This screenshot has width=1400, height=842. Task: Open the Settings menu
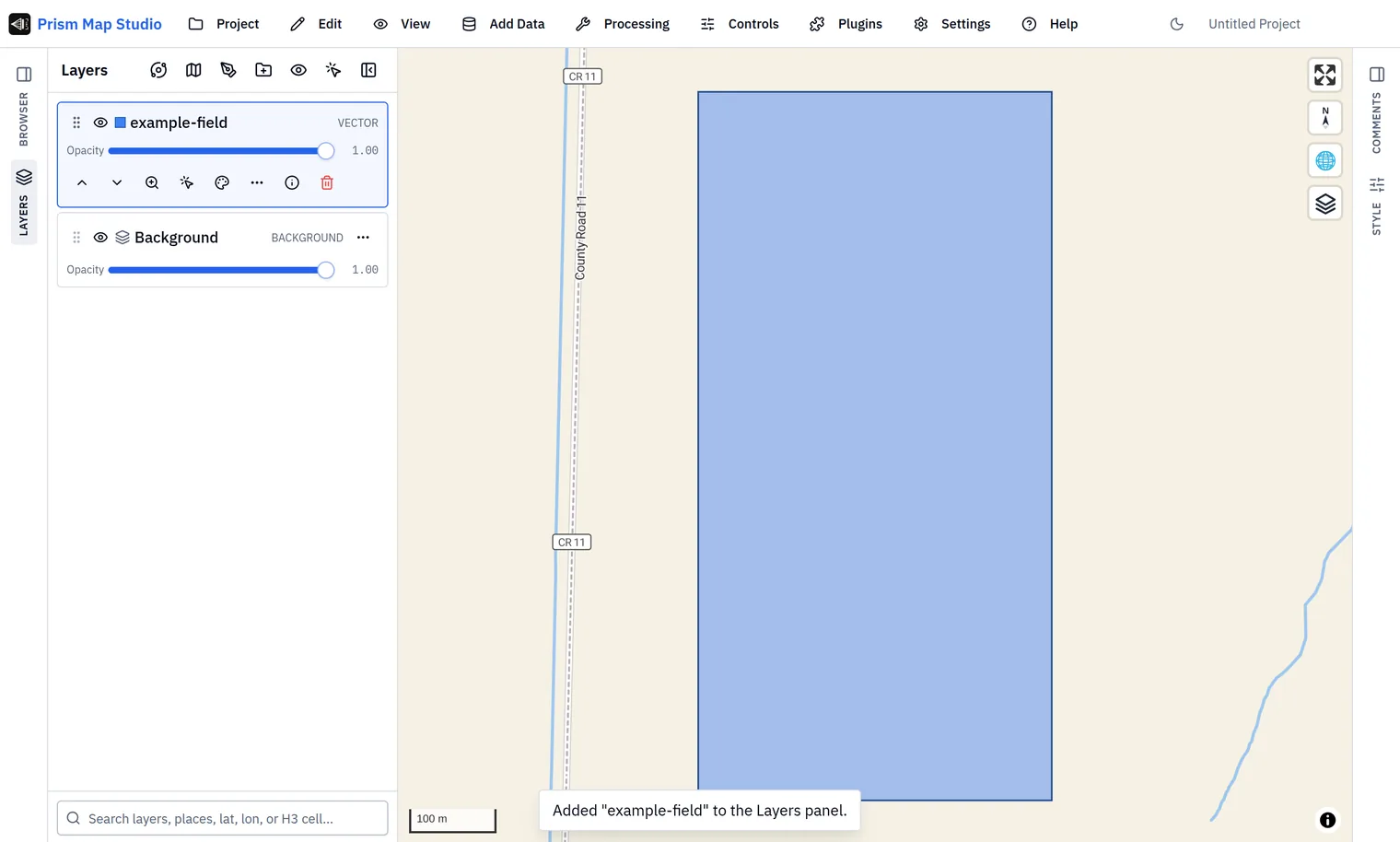tap(952, 24)
